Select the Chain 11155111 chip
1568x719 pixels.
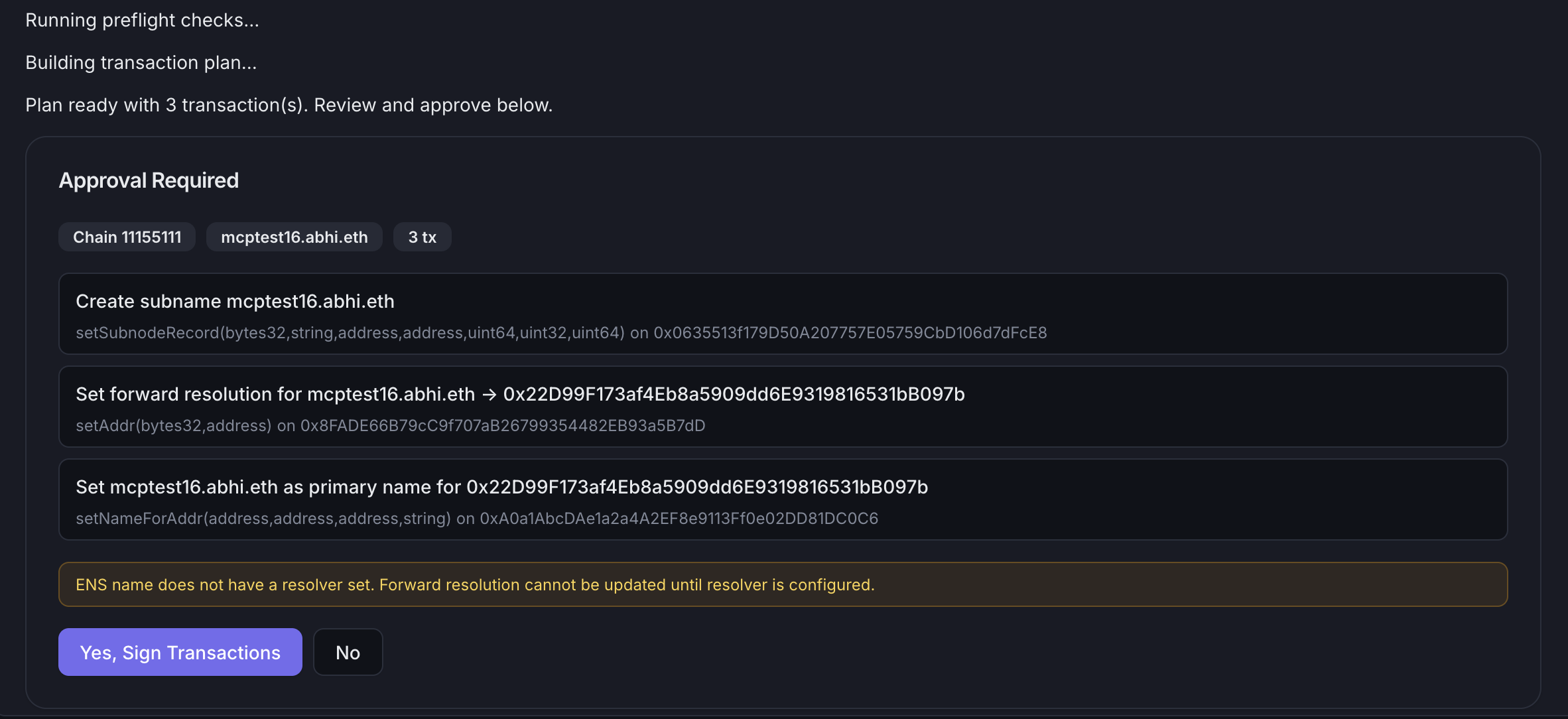click(127, 237)
